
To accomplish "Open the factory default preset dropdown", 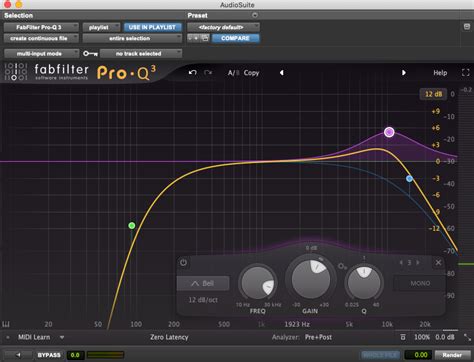I will pyautogui.click(x=223, y=27).
